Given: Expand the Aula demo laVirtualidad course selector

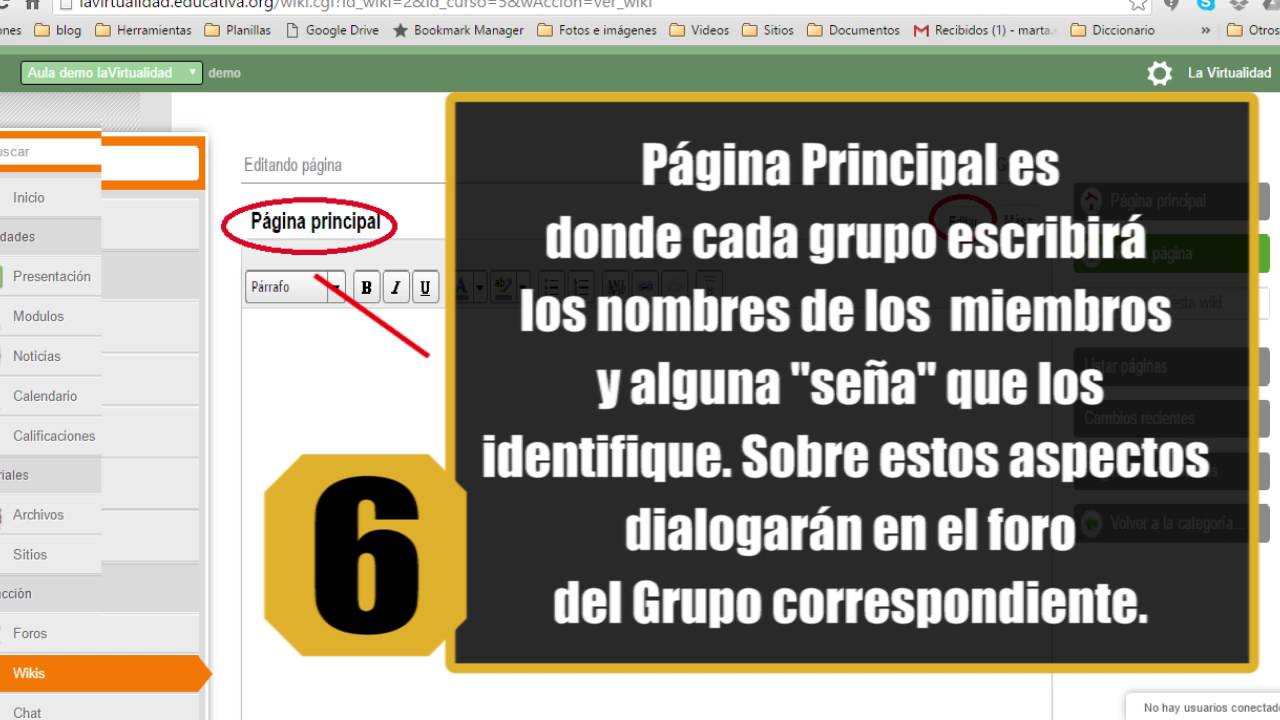Looking at the screenshot, I should coord(111,73).
